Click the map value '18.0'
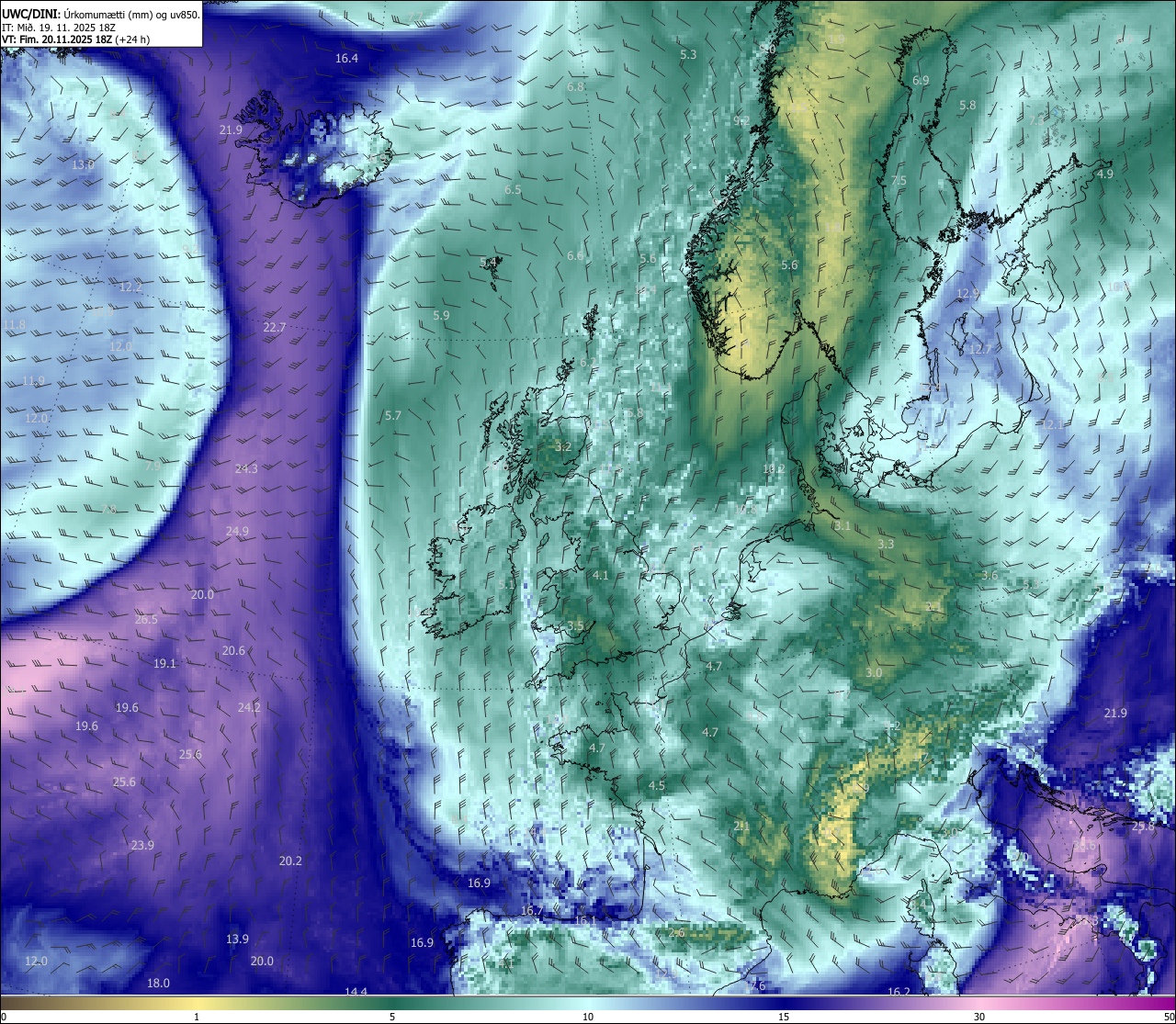 pos(158,984)
